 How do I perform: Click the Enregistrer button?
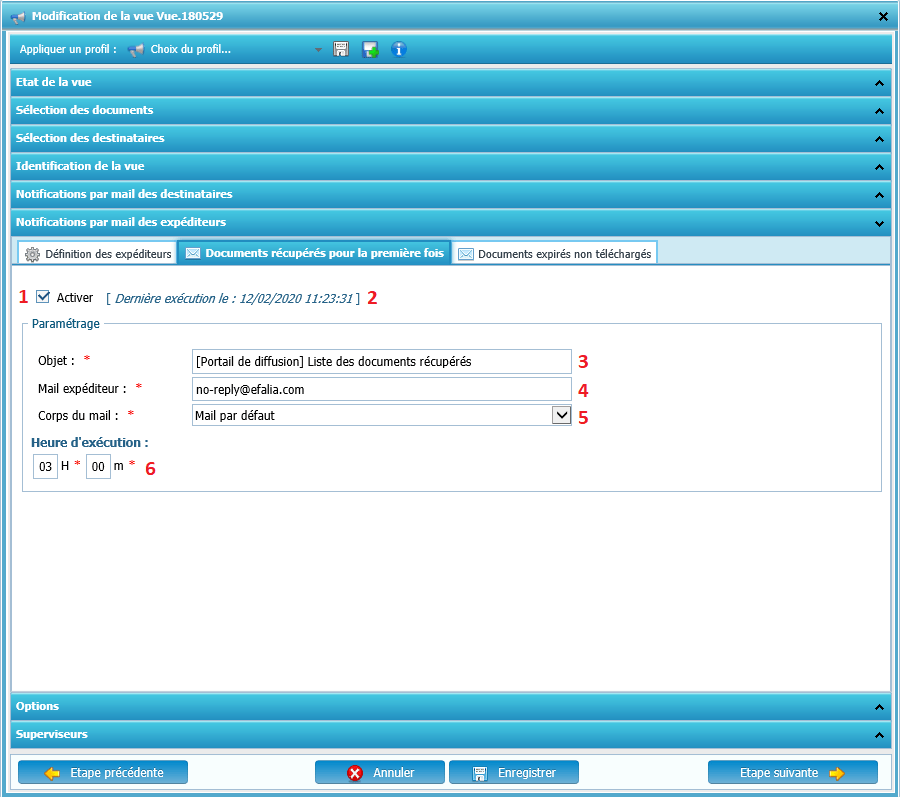[514, 772]
